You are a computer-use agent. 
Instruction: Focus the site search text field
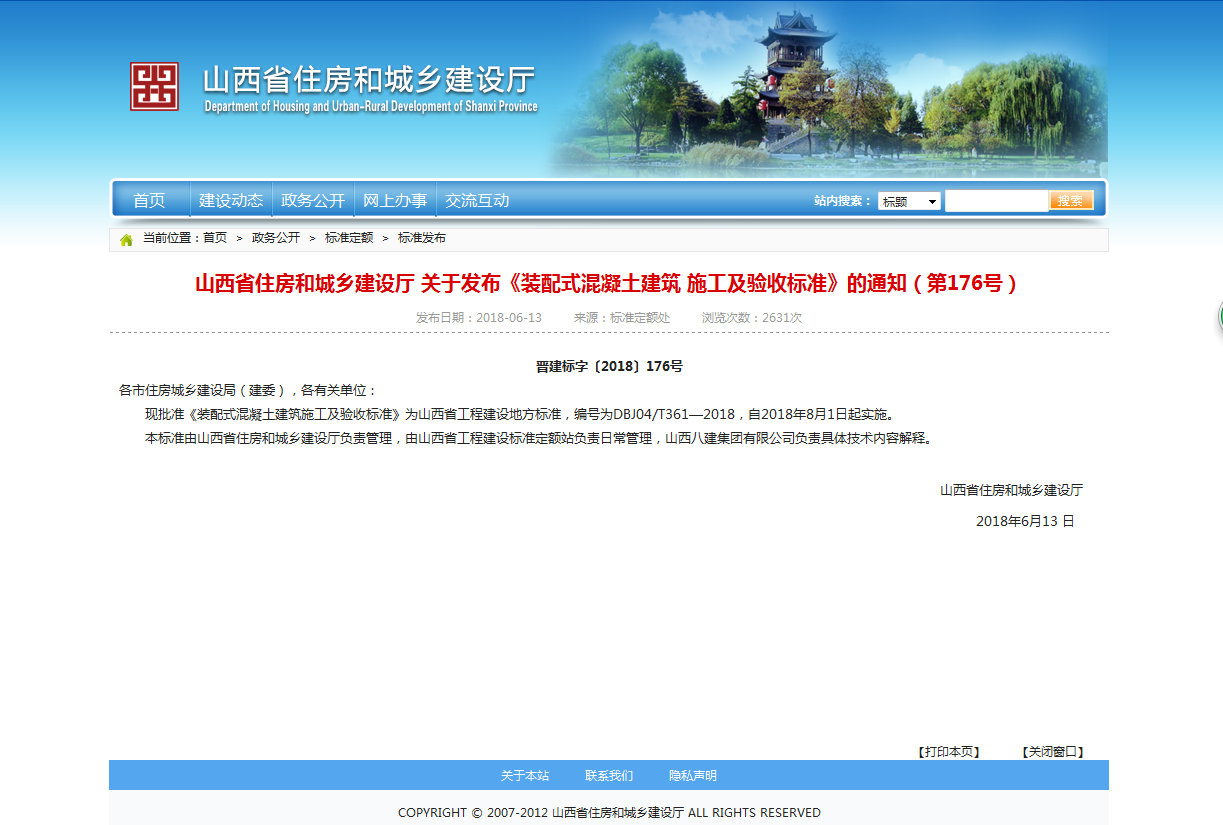coord(996,201)
